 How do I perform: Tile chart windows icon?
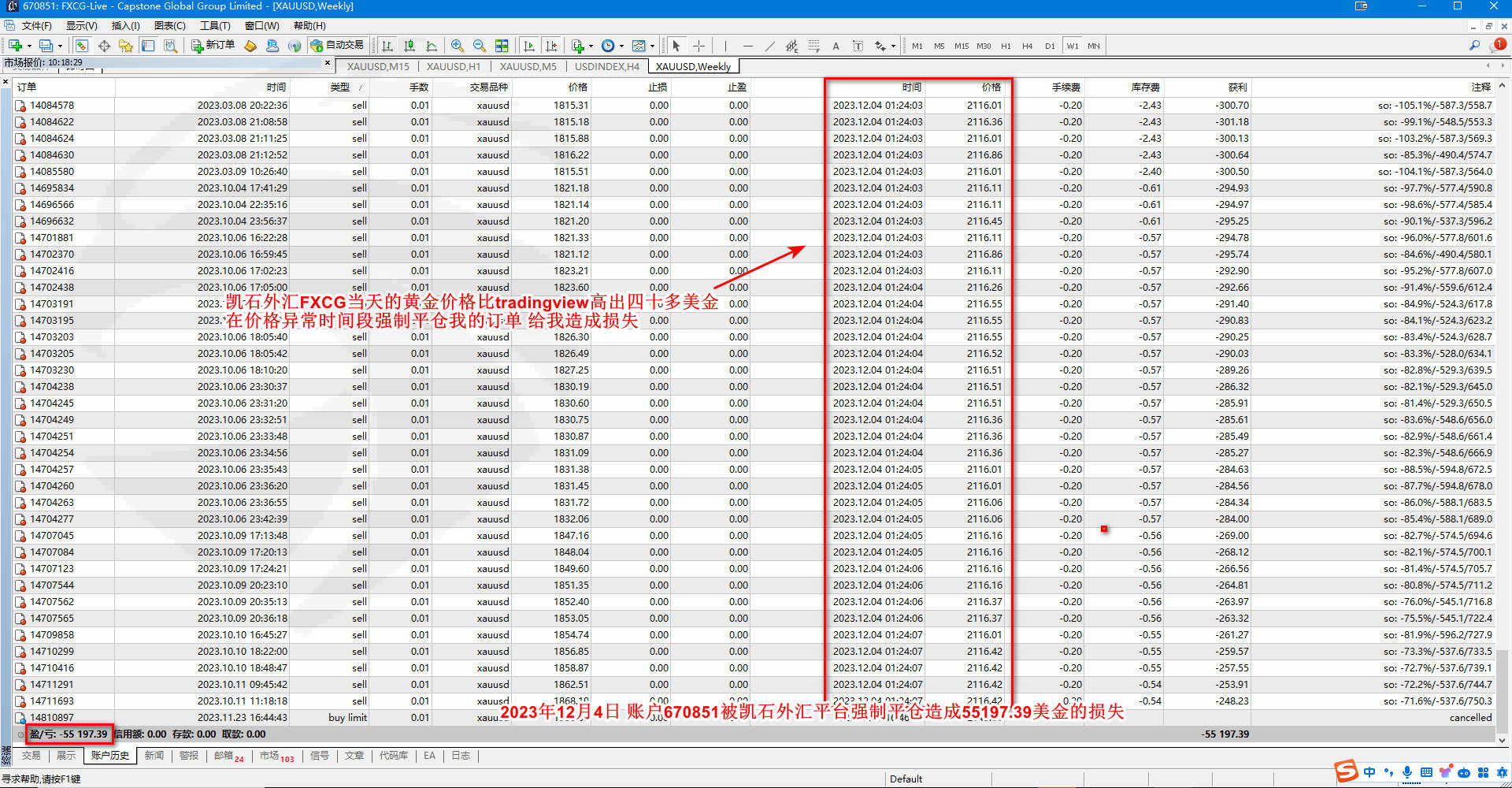(502, 46)
